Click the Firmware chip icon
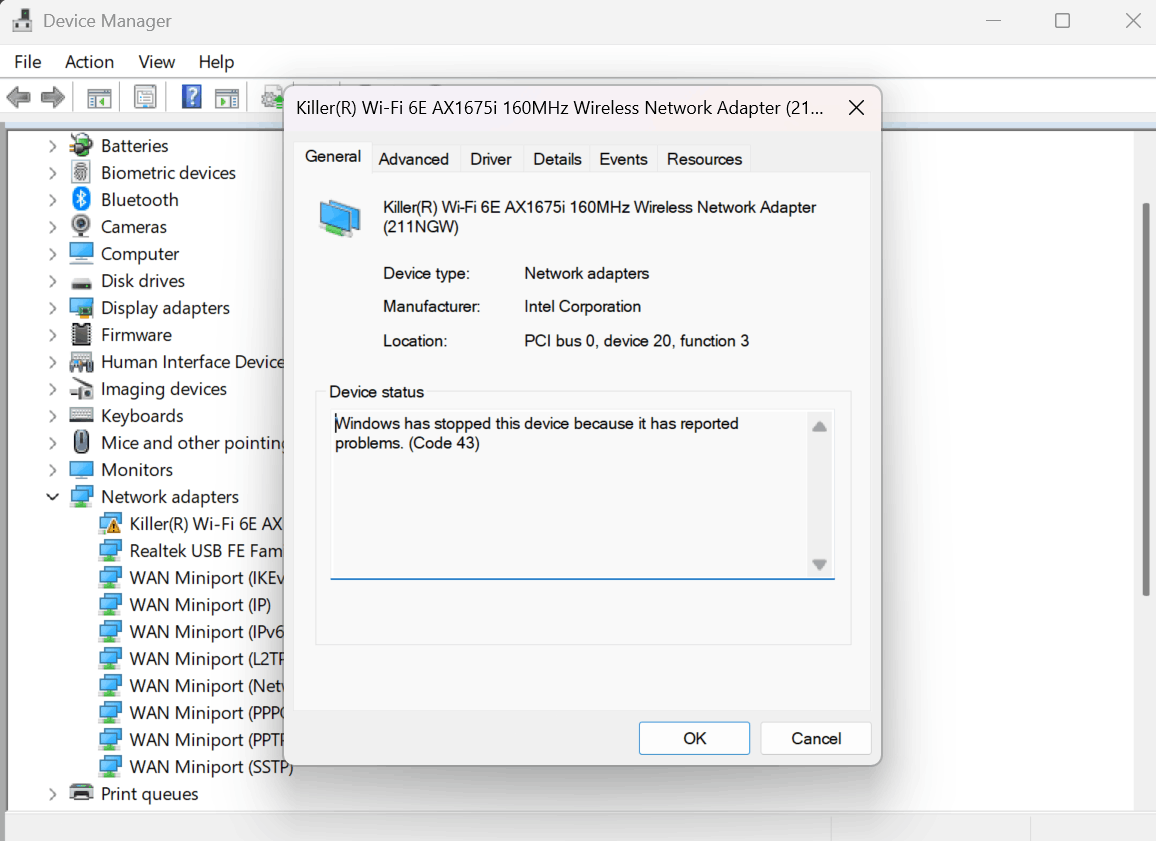The image size is (1156, 841). click(x=81, y=335)
